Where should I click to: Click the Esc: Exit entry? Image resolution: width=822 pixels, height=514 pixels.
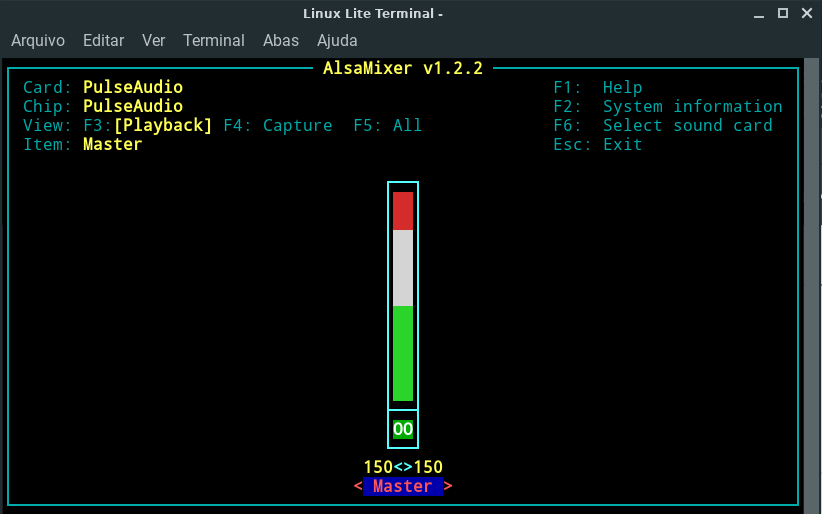pos(598,144)
